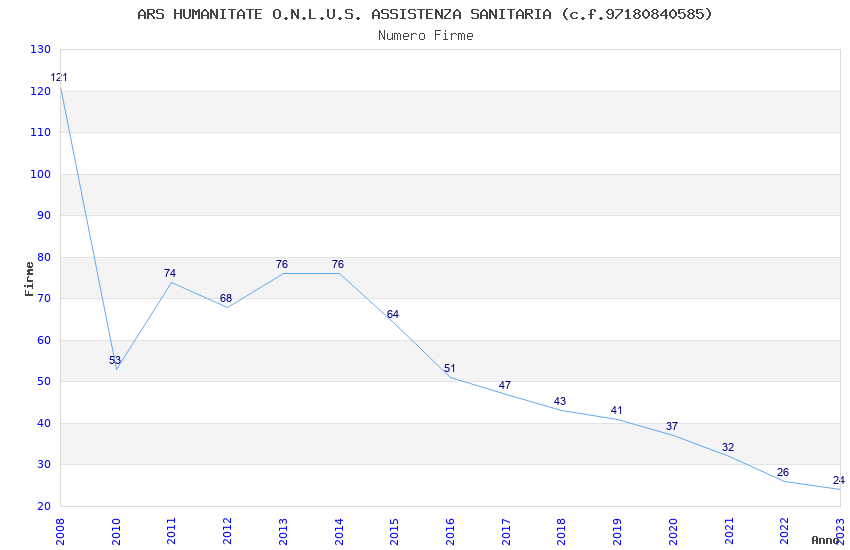Click the 'Numero Firme' subtitle
This screenshot has height=550, width=850.
[426, 36]
